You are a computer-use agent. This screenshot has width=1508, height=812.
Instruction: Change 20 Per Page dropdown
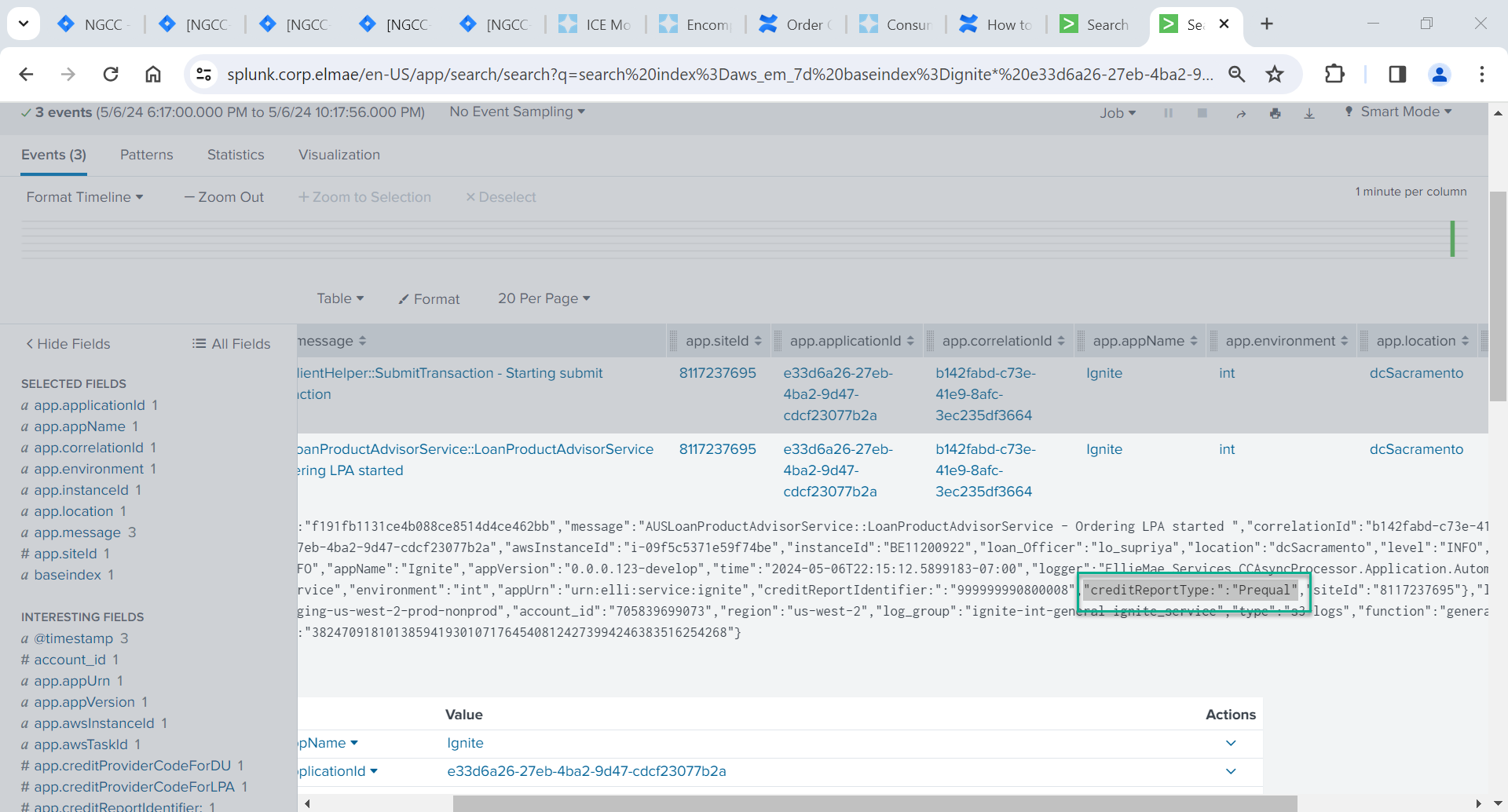544,298
